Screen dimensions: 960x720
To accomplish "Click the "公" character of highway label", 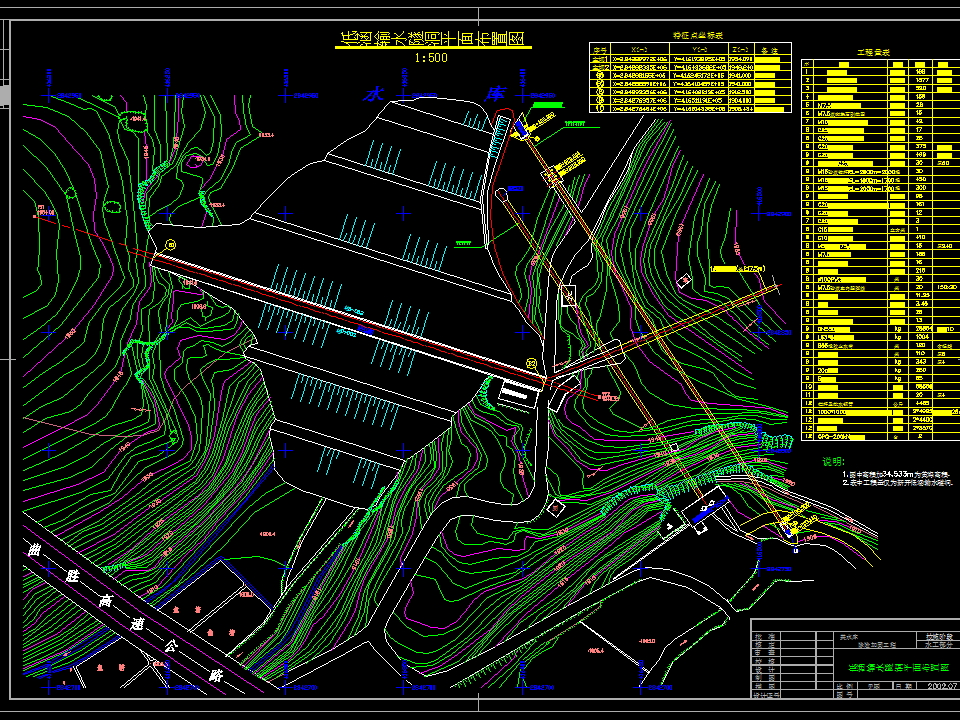I will click(x=173, y=648).
